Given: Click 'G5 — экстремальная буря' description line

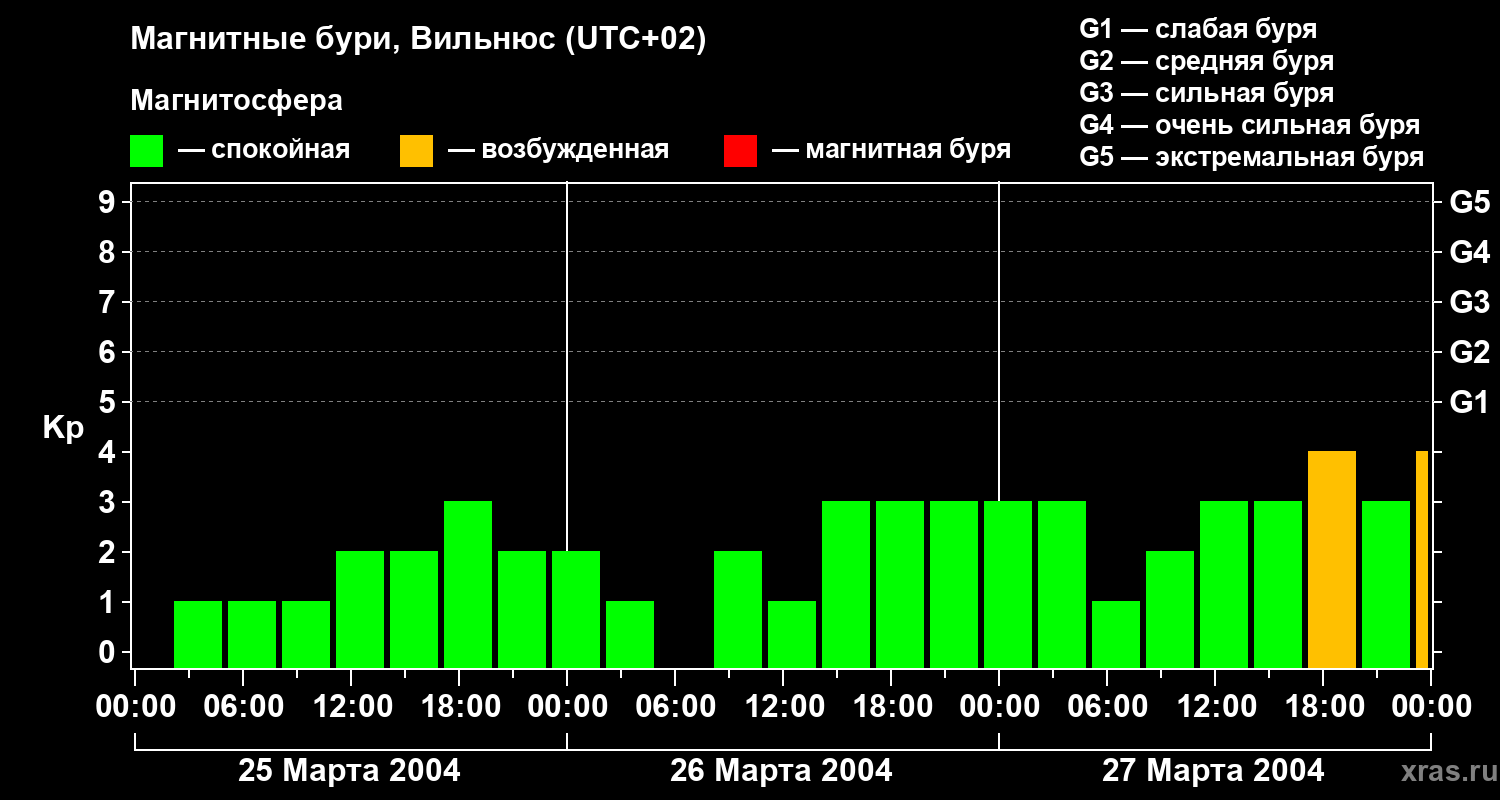Looking at the screenshot, I should pyautogui.click(x=1252, y=157).
